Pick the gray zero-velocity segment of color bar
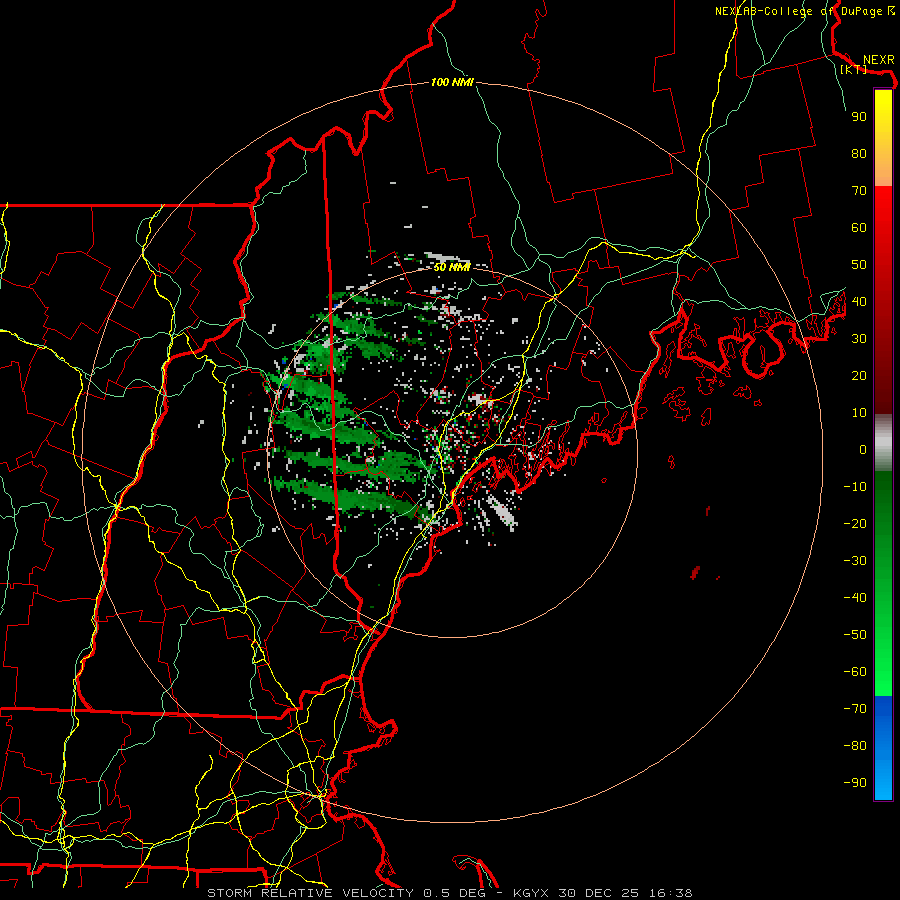900x900 pixels. coord(883,443)
